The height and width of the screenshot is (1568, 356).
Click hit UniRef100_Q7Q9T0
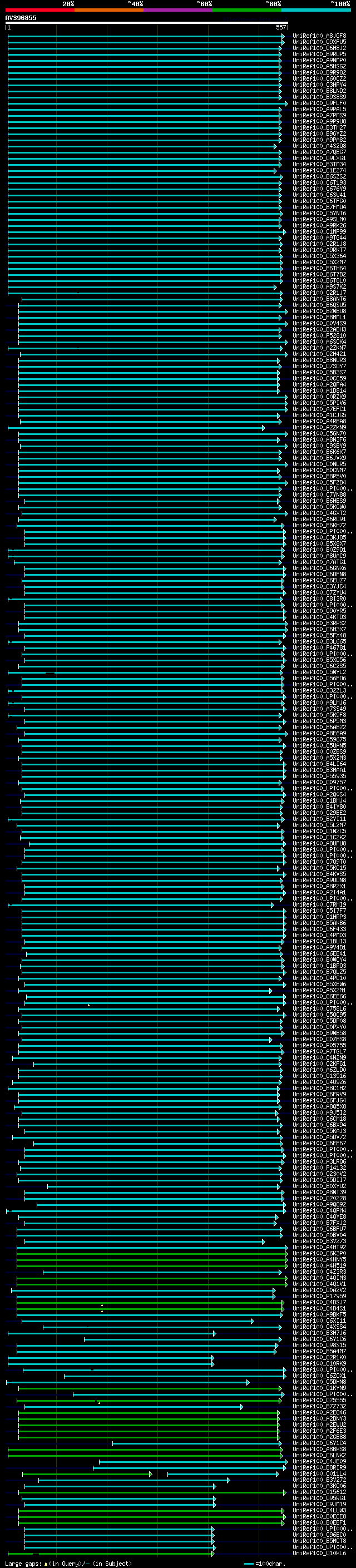click(x=319, y=862)
